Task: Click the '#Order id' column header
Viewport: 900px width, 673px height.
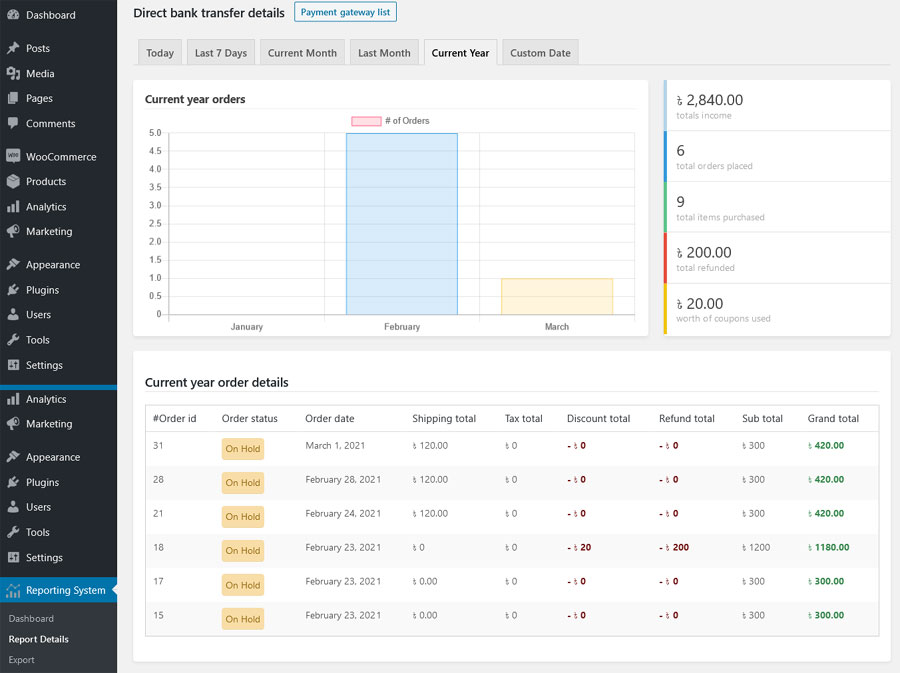Action: tap(174, 418)
